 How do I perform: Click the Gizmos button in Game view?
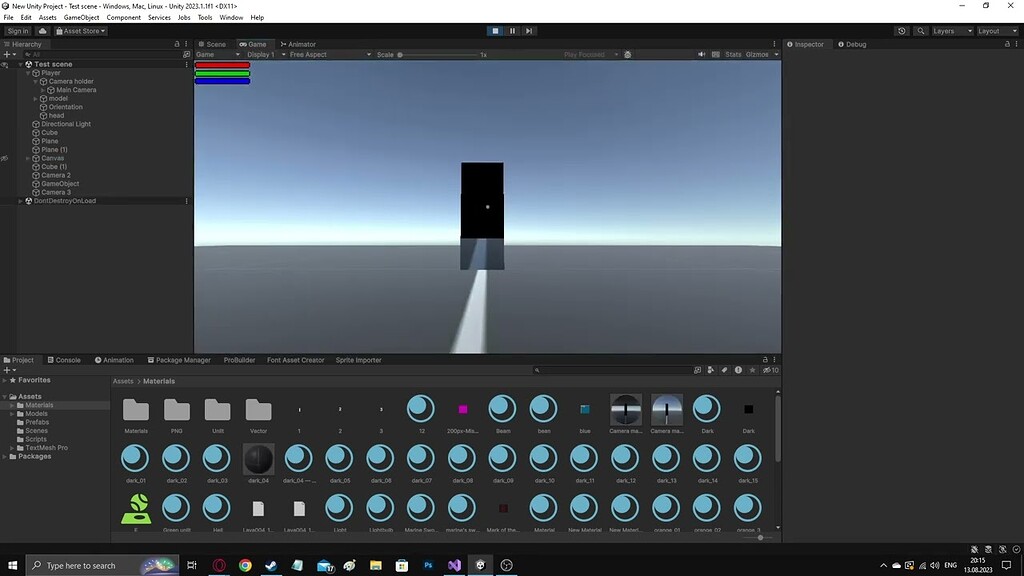pyautogui.click(x=757, y=55)
